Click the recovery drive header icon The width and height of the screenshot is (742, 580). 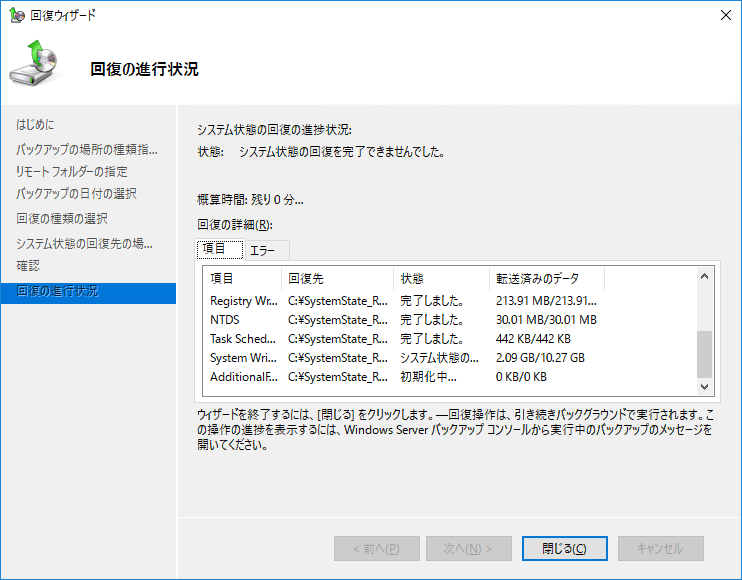pyautogui.click(x=34, y=62)
